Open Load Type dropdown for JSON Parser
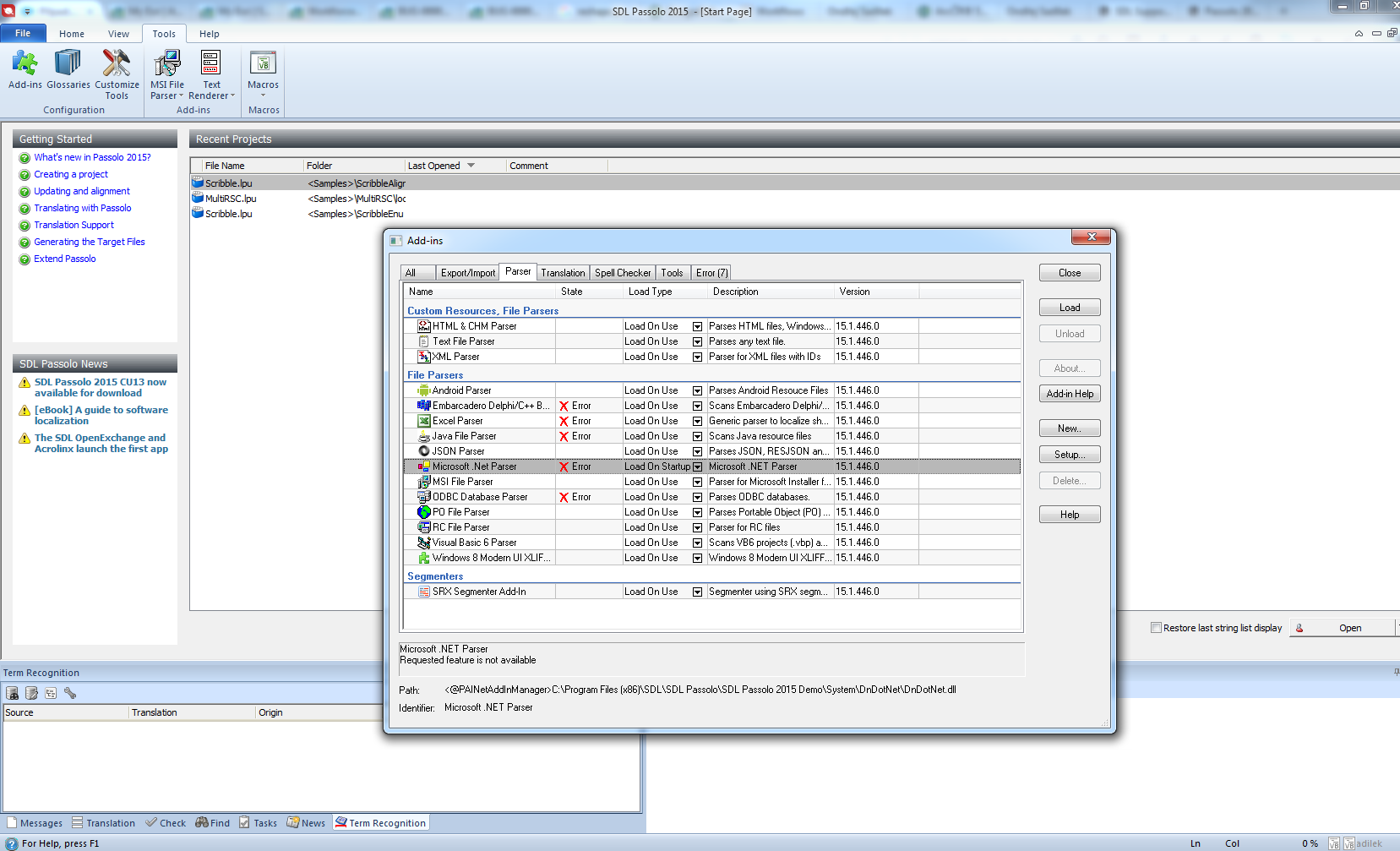This screenshot has width=1400, height=851. click(698, 451)
